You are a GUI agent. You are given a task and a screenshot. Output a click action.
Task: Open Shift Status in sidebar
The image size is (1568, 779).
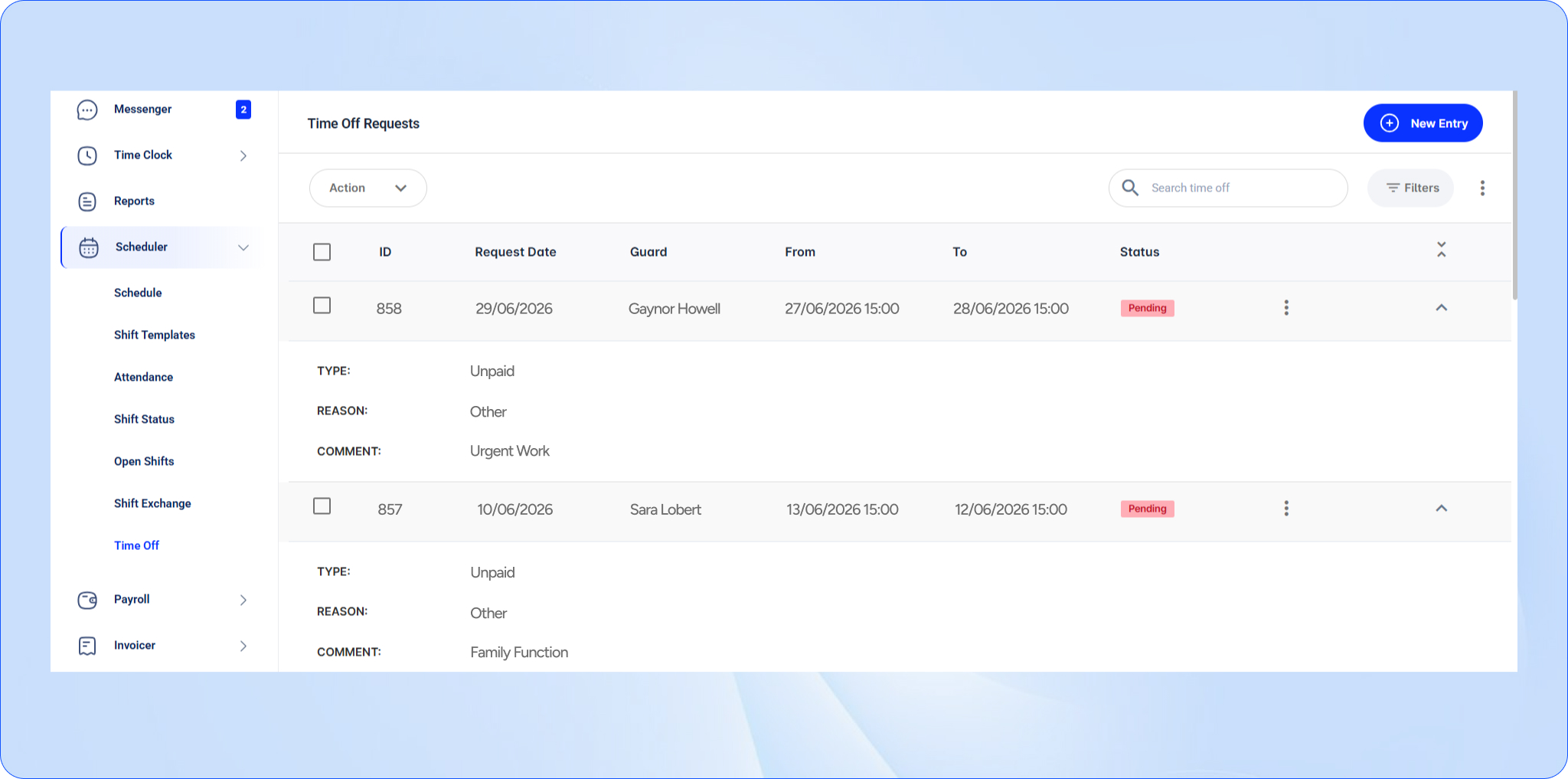[144, 419]
